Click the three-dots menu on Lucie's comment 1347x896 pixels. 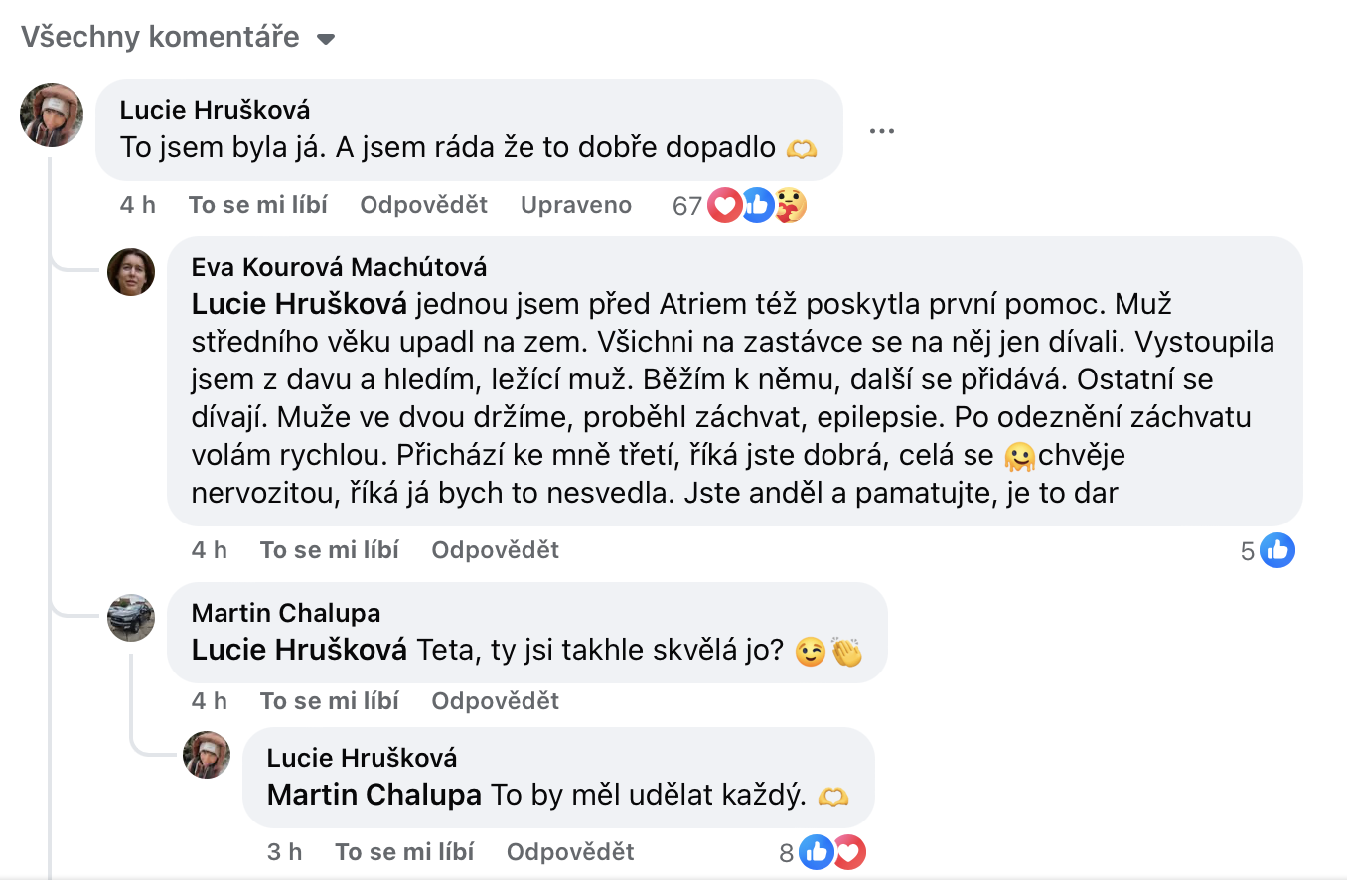click(881, 131)
